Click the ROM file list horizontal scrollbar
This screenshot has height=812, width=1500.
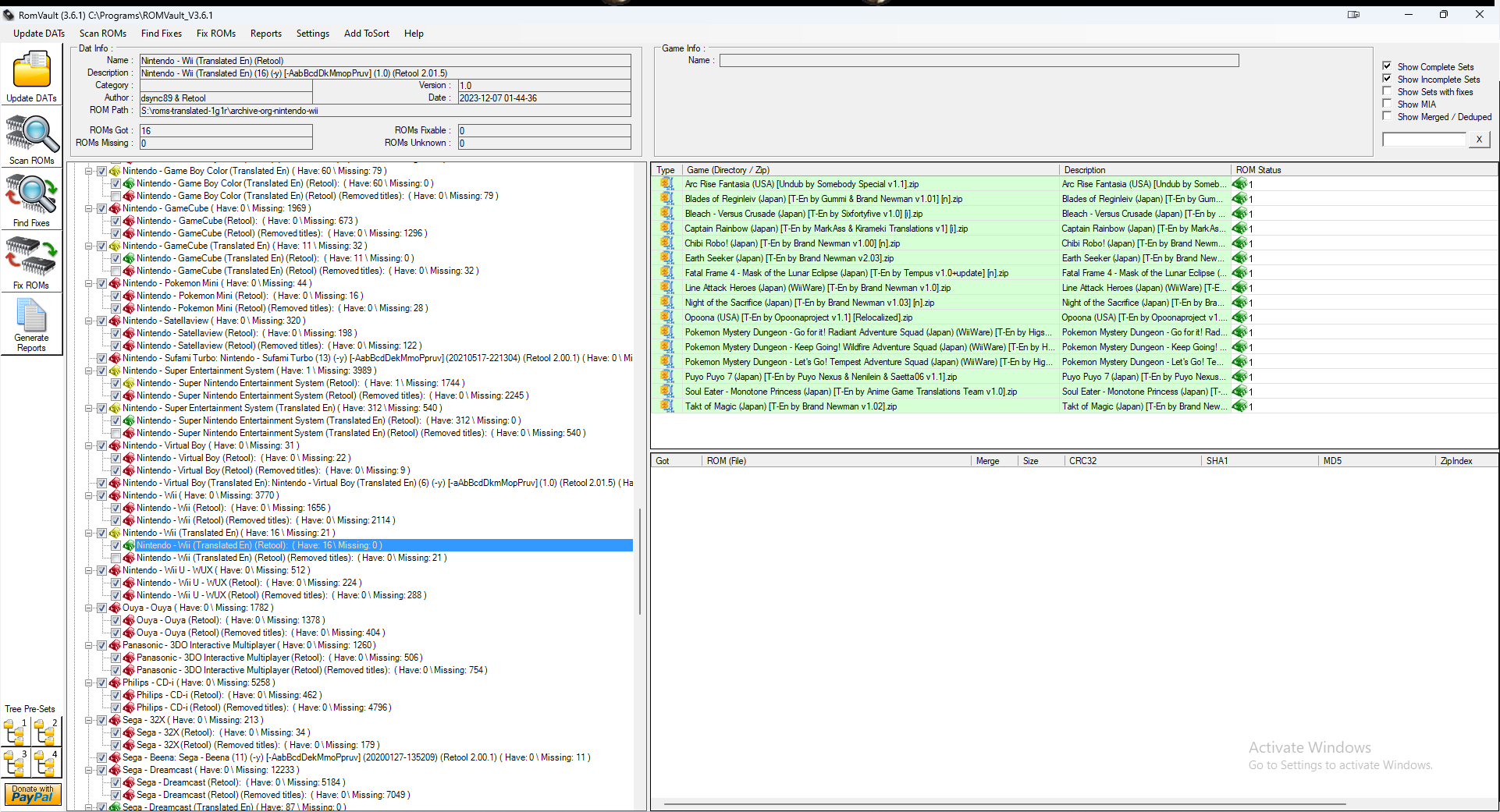point(1004,803)
